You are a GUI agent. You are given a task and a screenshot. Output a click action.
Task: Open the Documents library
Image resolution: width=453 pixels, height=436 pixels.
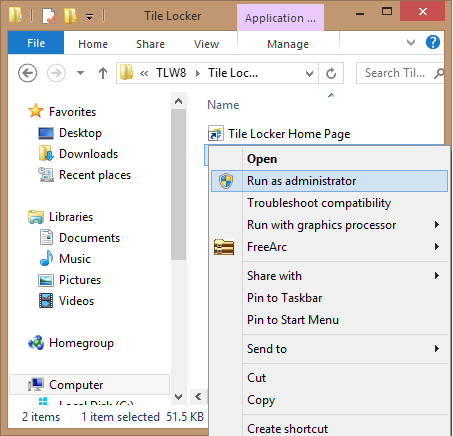pyautogui.click(x=89, y=238)
